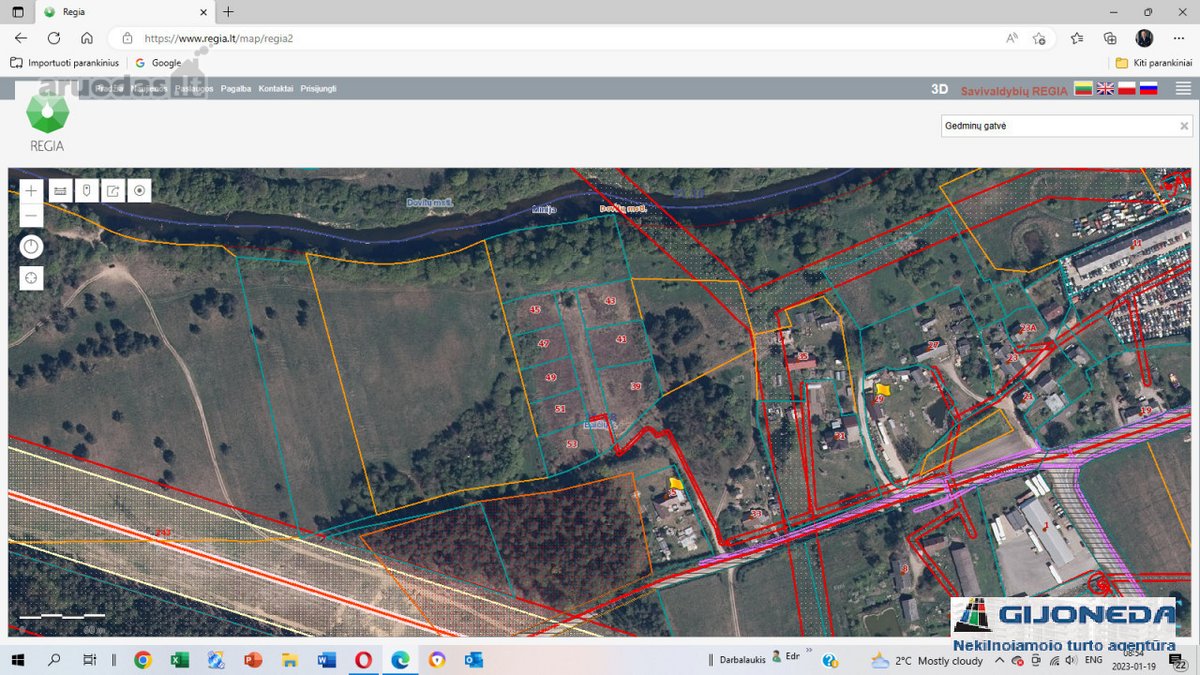
Task: Zoom out the map with minus button
Action: pos(31,215)
